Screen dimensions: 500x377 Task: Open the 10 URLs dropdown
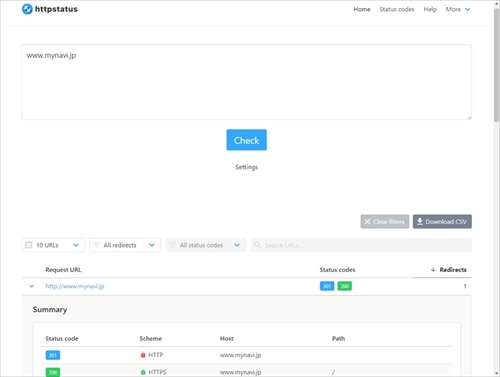click(x=53, y=245)
